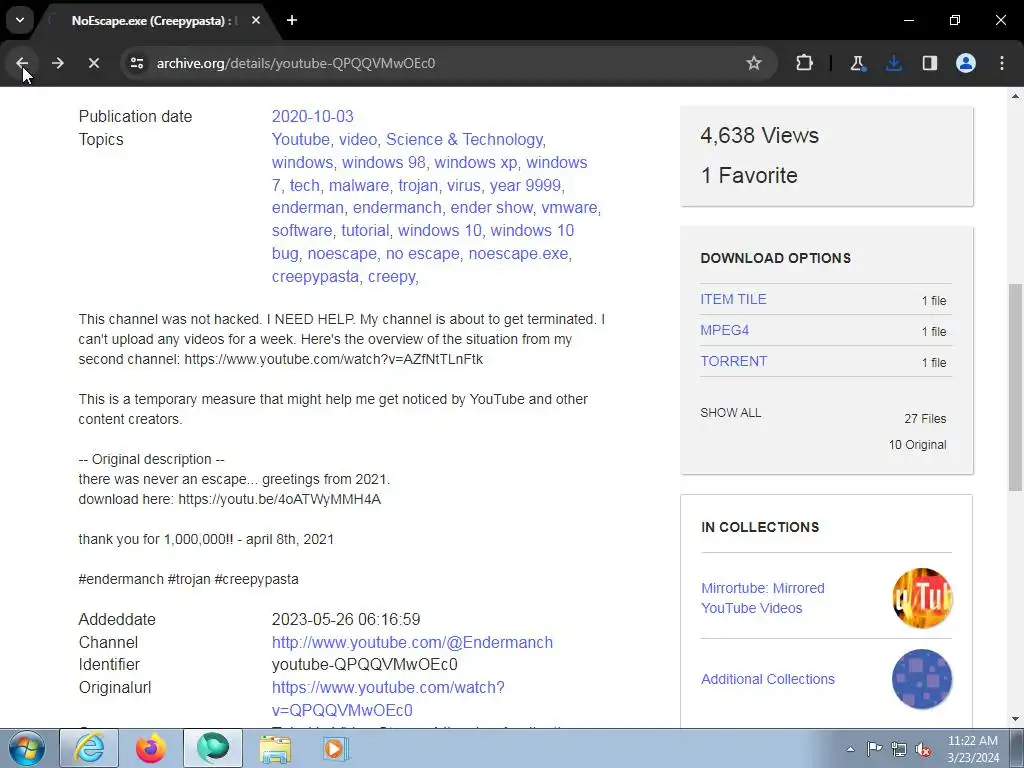Click SHOW ALL download files
Viewport: 1024px width, 768px height.
click(x=730, y=413)
